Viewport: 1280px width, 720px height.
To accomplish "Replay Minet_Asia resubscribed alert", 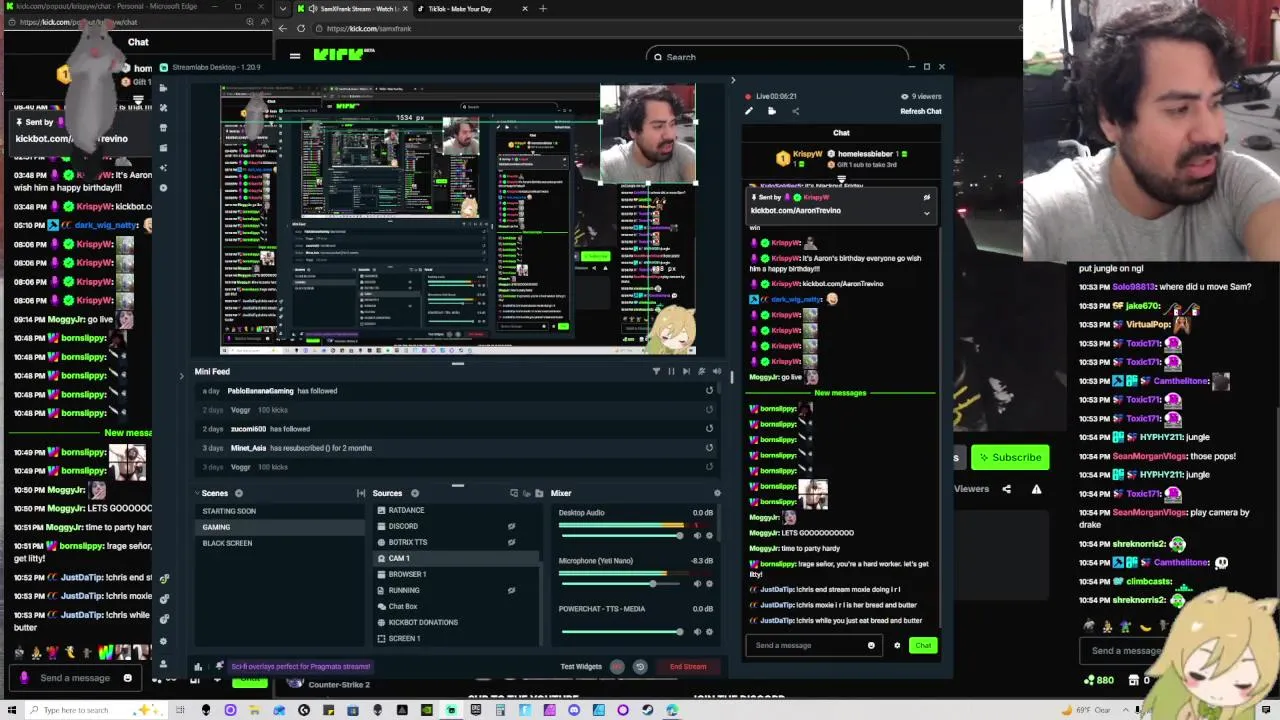I will [x=709, y=448].
